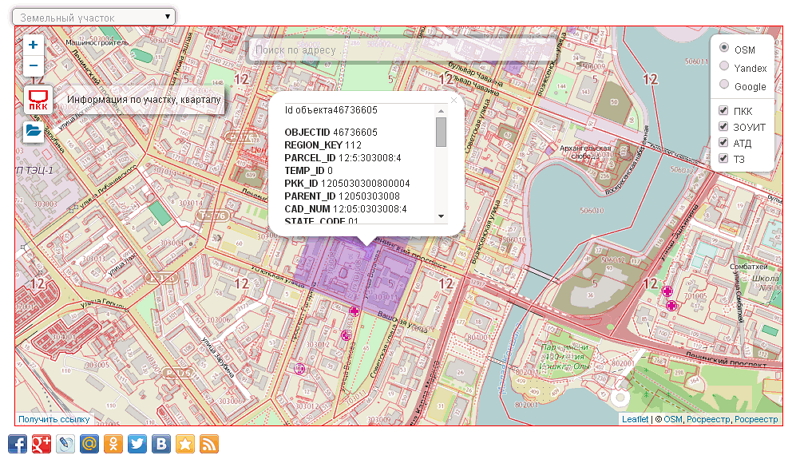Activate the ПКК parcel info tool

pos(38,99)
